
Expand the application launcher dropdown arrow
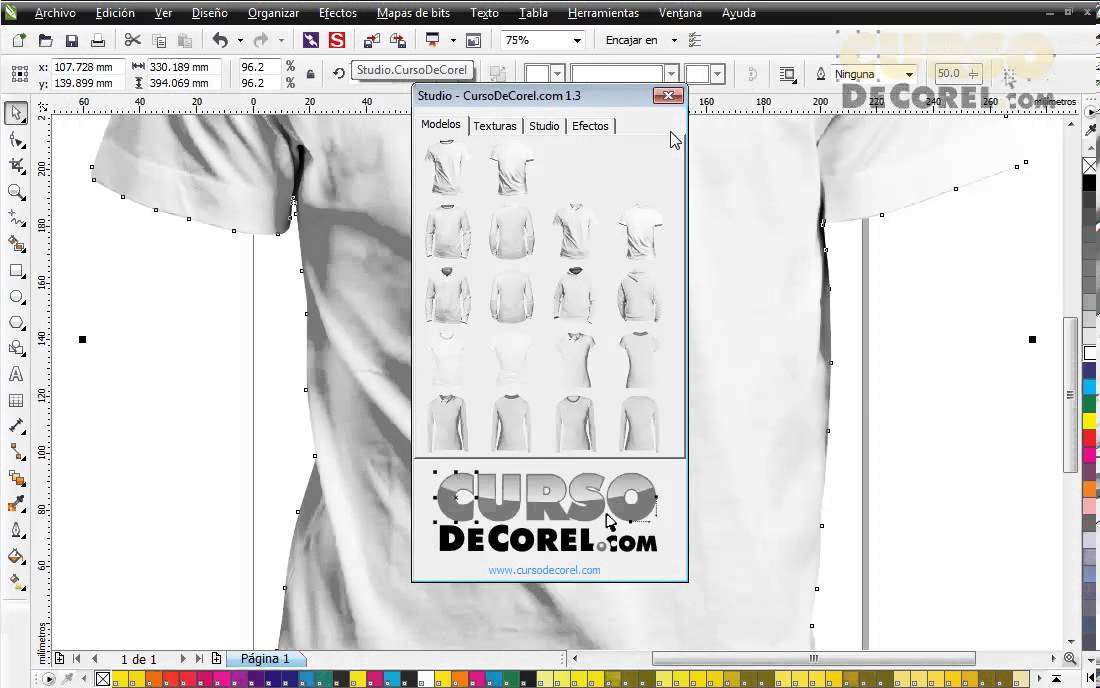(x=452, y=41)
